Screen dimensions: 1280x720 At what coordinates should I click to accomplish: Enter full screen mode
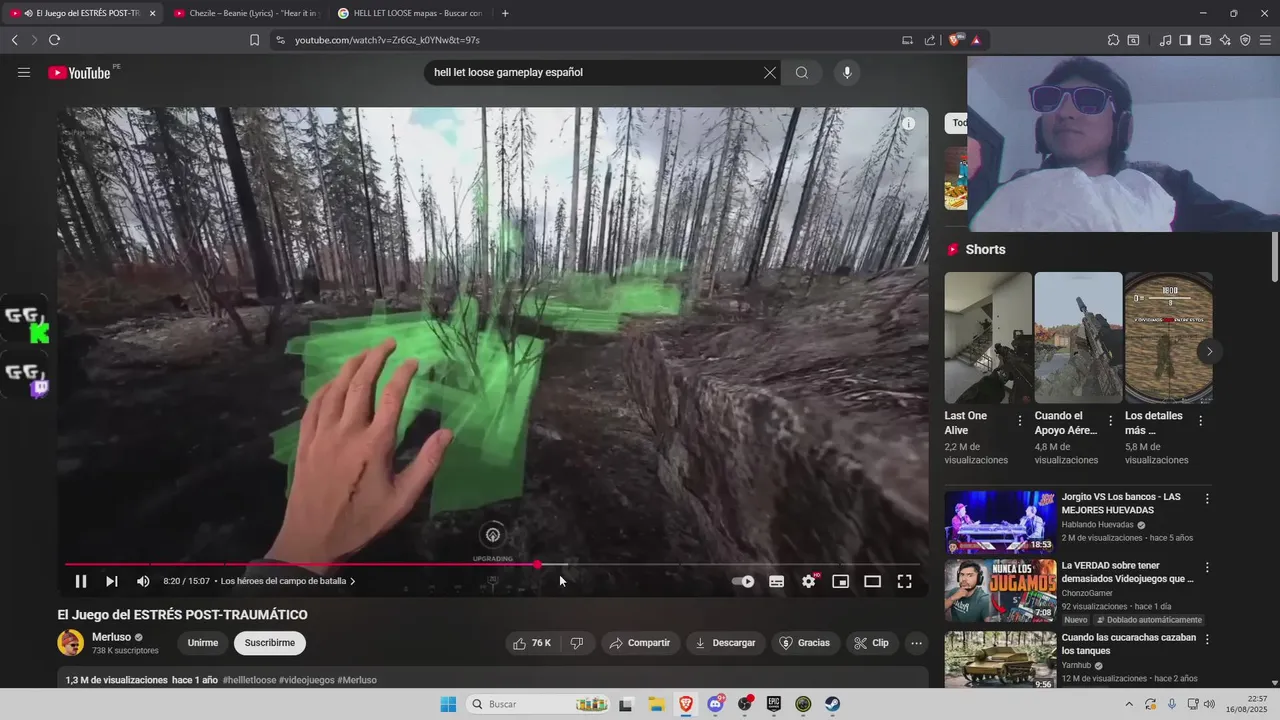pyautogui.click(x=905, y=581)
